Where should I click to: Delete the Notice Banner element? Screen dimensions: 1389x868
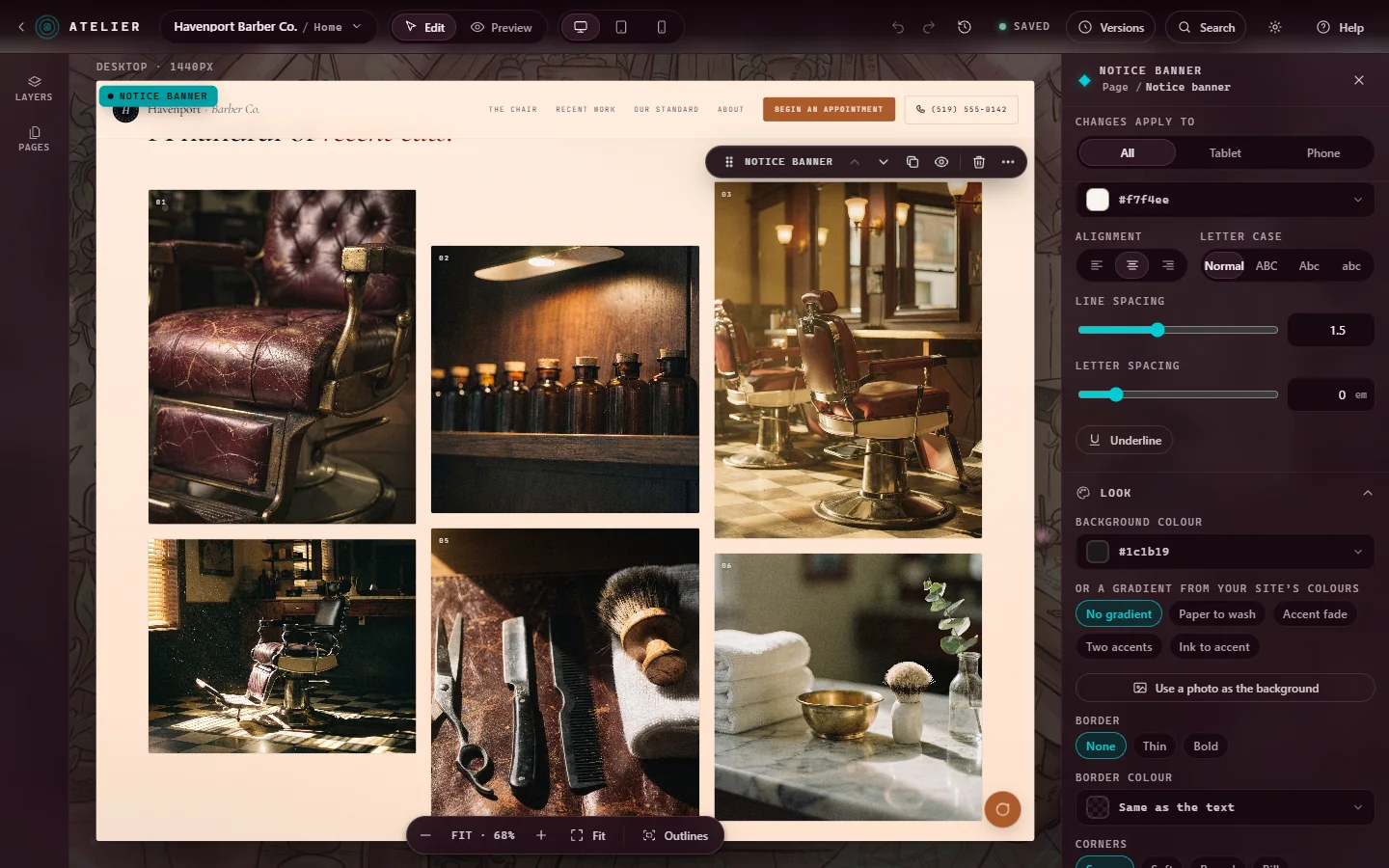[979, 162]
